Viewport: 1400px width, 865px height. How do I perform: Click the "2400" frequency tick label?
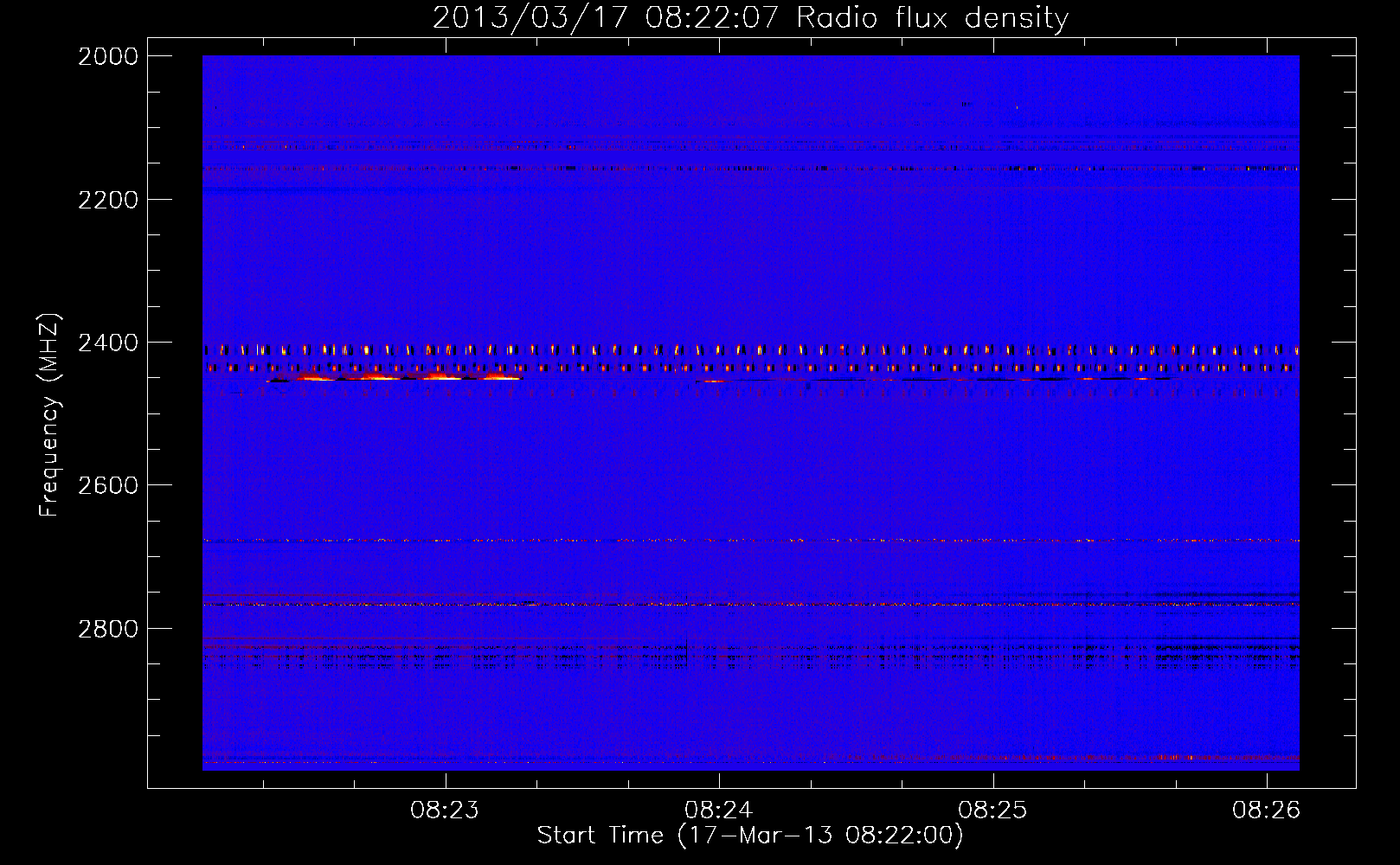[x=108, y=343]
